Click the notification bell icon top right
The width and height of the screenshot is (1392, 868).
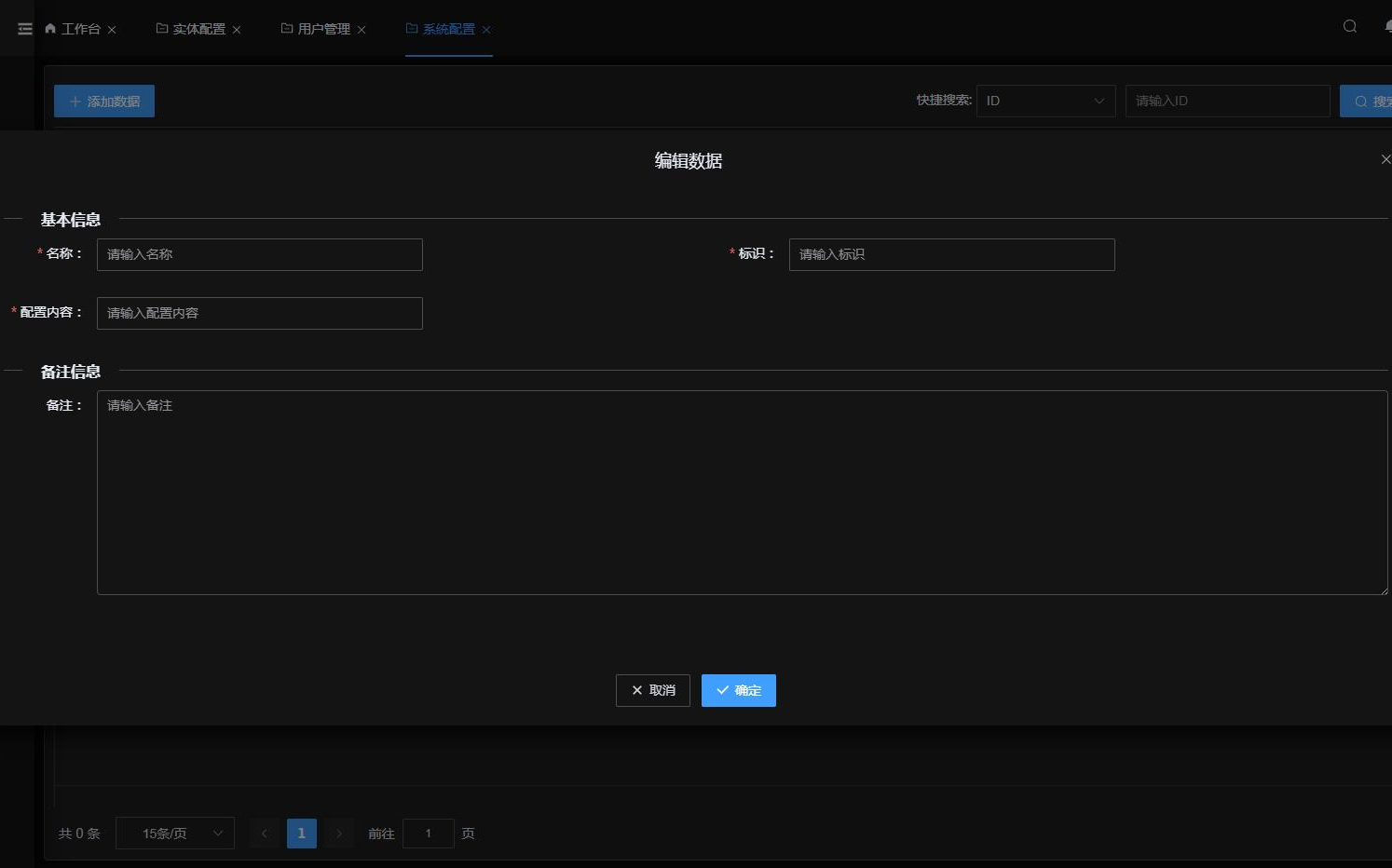pyautogui.click(x=1388, y=28)
